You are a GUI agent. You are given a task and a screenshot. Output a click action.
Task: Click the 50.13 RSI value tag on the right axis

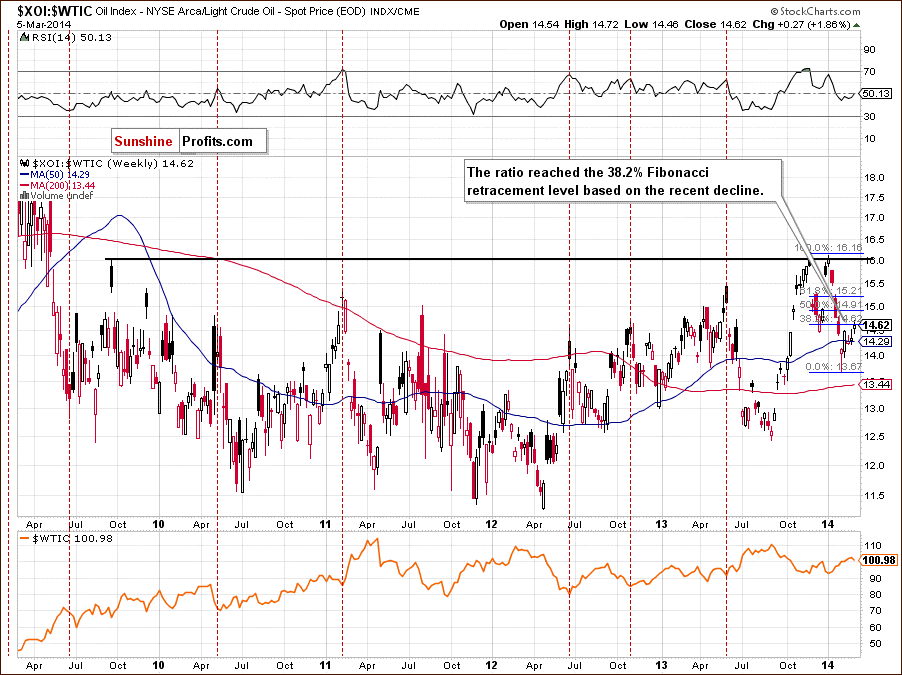point(876,93)
